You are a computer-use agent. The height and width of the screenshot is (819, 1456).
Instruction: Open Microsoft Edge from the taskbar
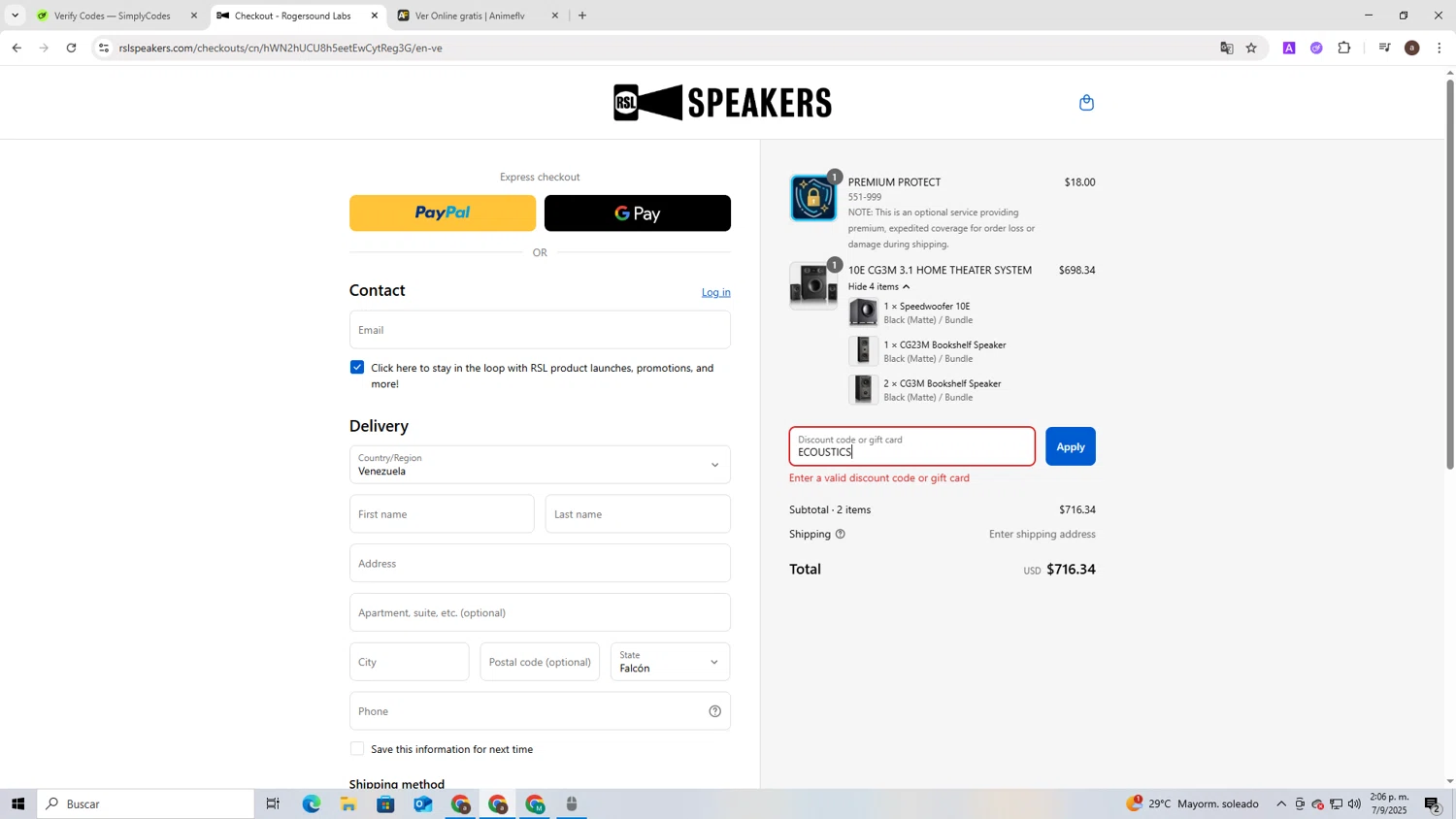311,803
